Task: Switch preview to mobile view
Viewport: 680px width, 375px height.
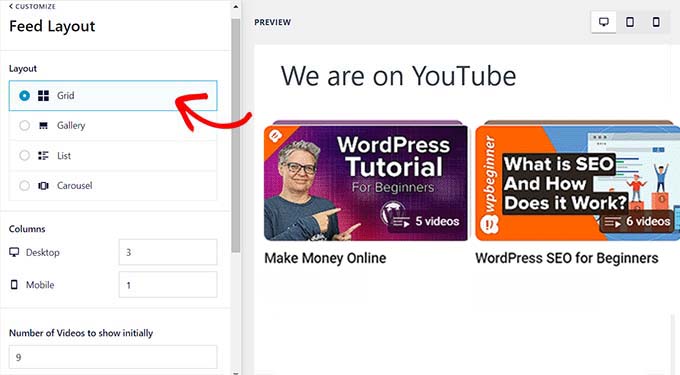Action: coord(656,22)
